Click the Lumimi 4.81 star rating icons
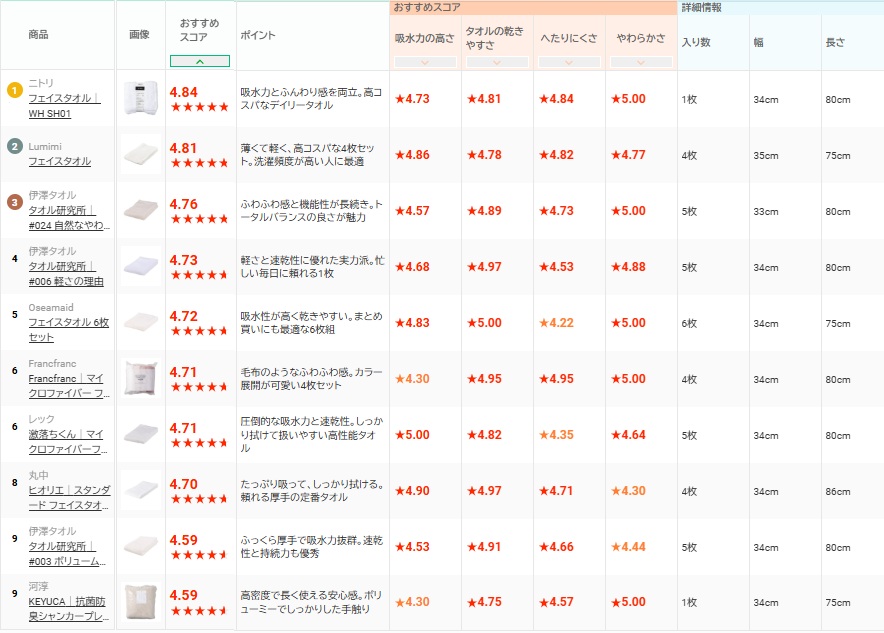This screenshot has width=884, height=633. [x=199, y=163]
